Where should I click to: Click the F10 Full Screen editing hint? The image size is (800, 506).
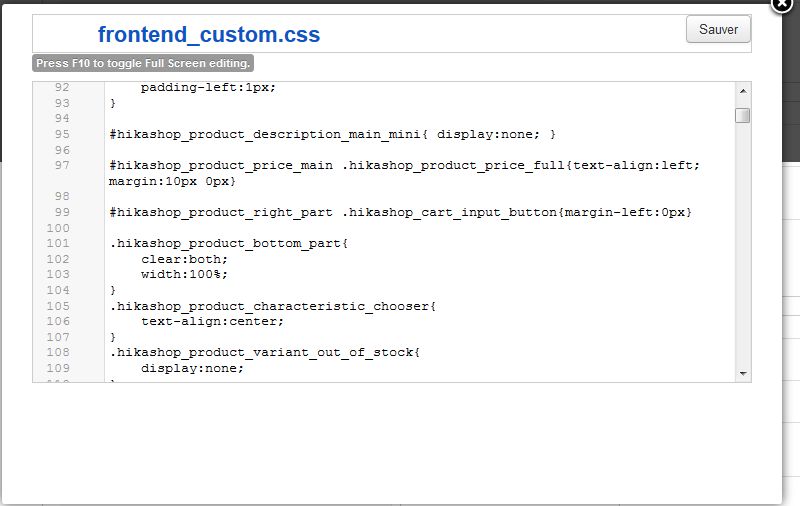pos(143,63)
